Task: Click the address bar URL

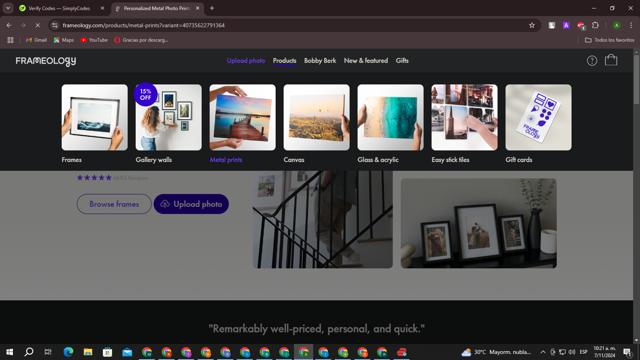Action: tap(144, 25)
